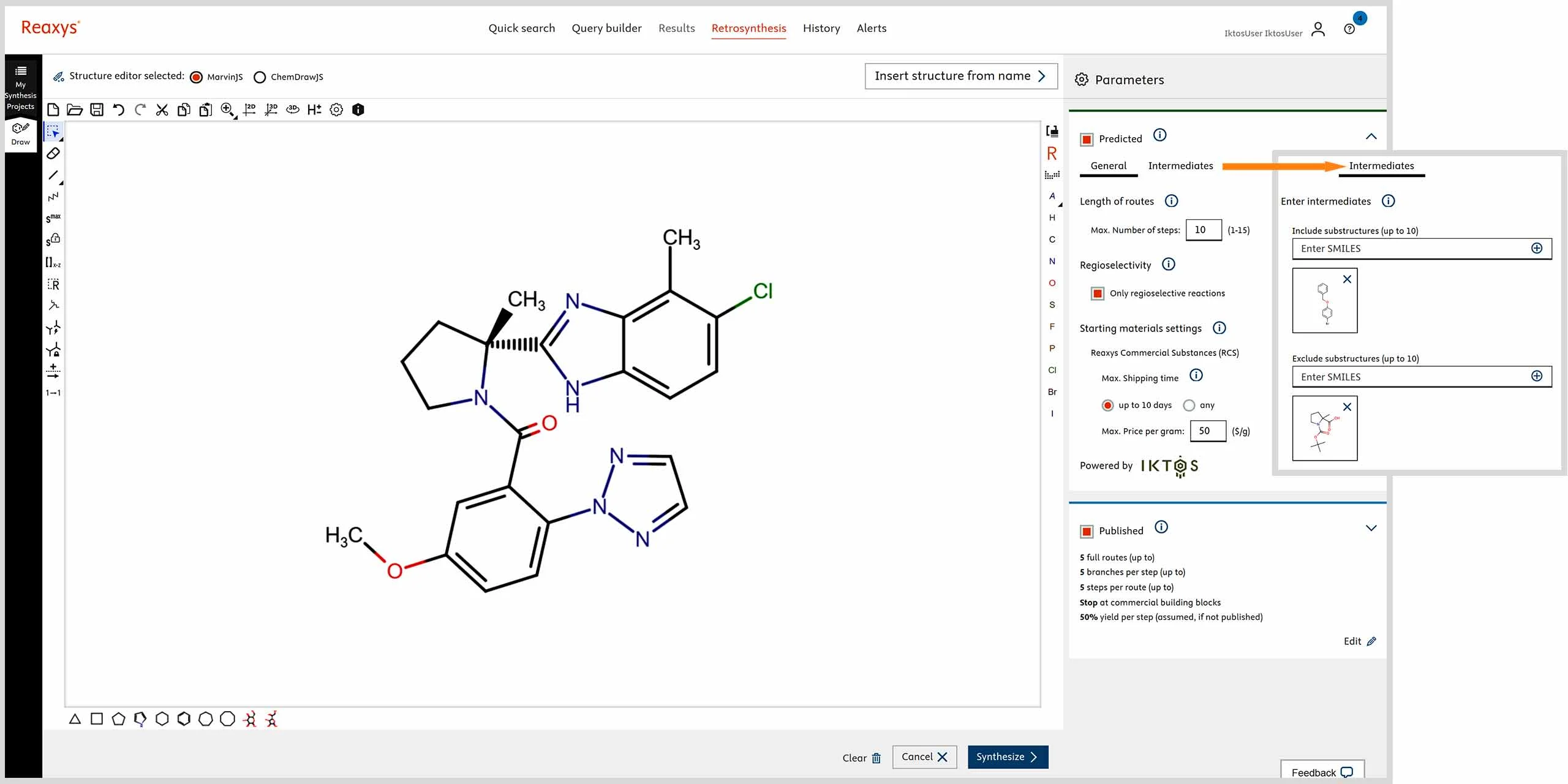Choose the cyclopentane ring template
Viewport: 1568px width, 784px height.
118,718
